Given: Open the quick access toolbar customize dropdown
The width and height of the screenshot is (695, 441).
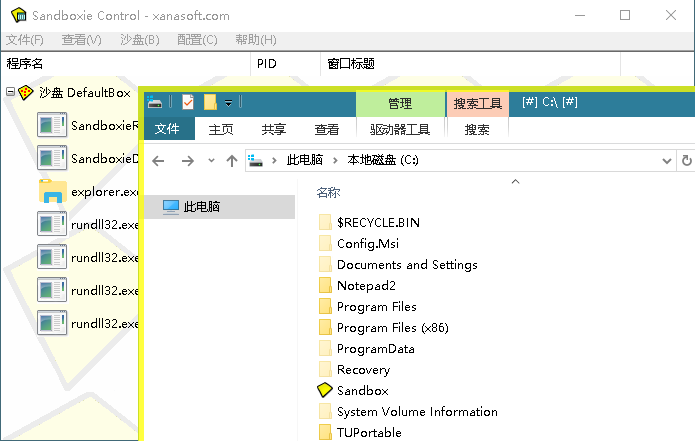Looking at the screenshot, I should click(x=229, y=103).
